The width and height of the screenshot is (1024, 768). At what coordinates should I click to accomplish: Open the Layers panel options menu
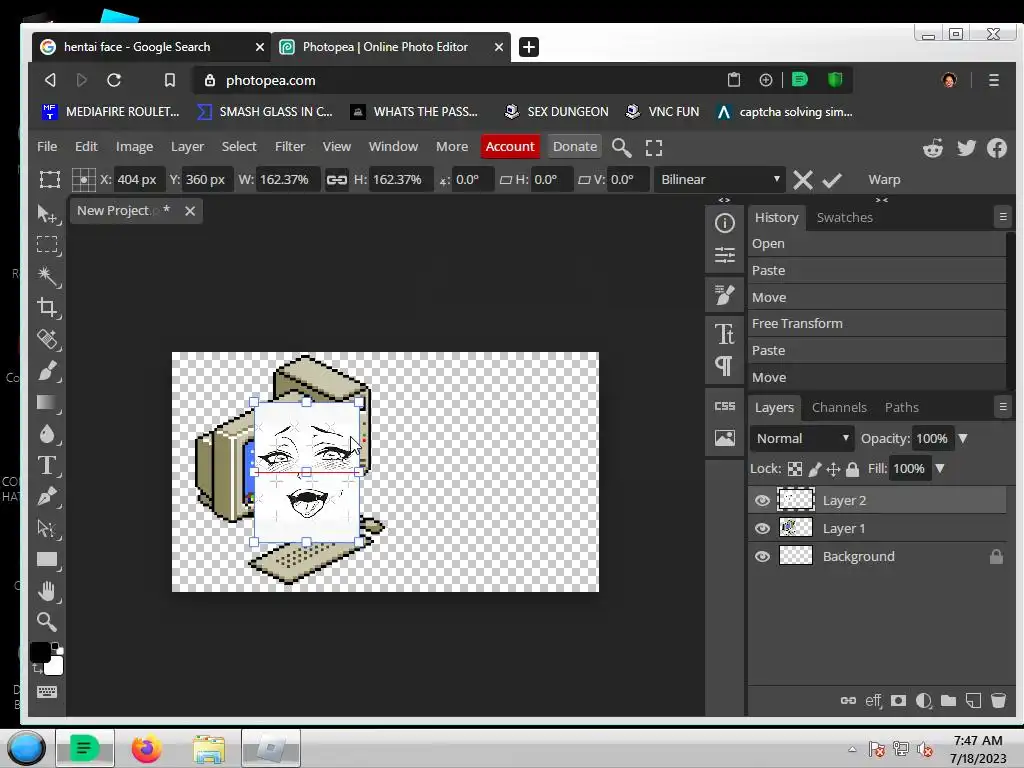click(x=1003, y=406)
